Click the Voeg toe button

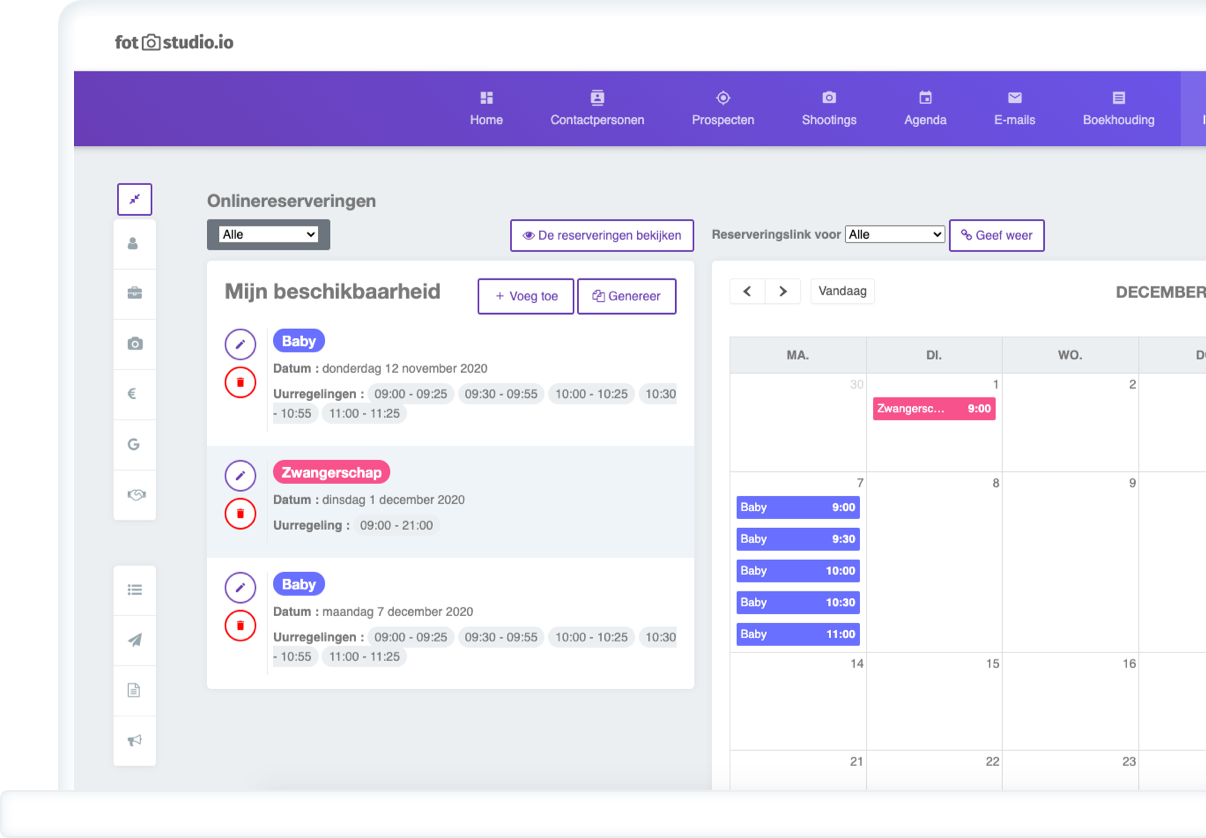[x=526, y=297]
